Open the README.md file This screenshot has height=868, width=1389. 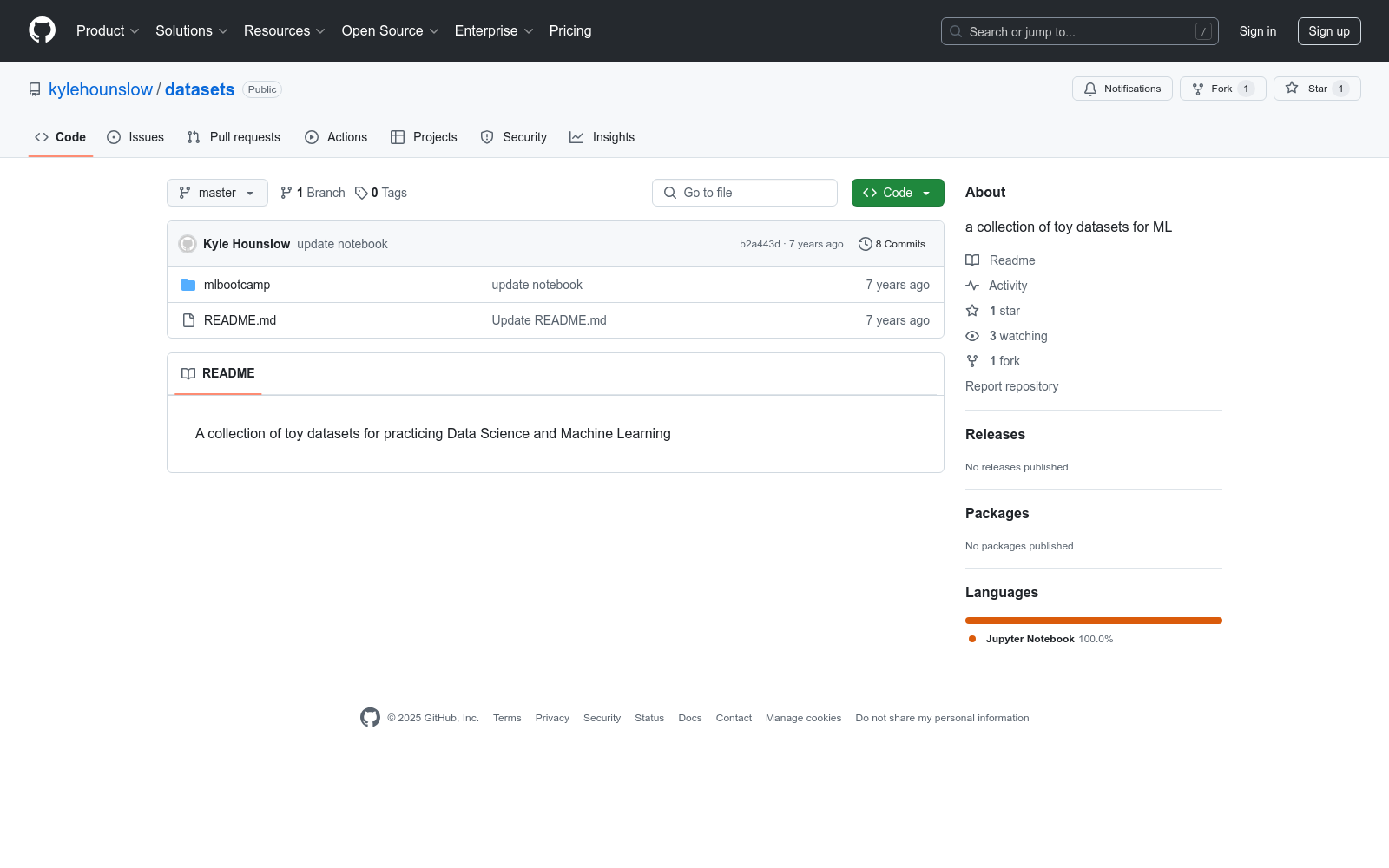pyautogui.click(x=240, y=320)
